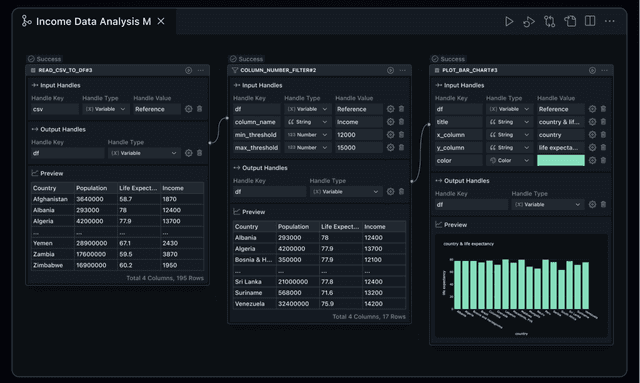Open settings for min_threshold handle
Screen dimensions: 640x383
coord(391,135)
